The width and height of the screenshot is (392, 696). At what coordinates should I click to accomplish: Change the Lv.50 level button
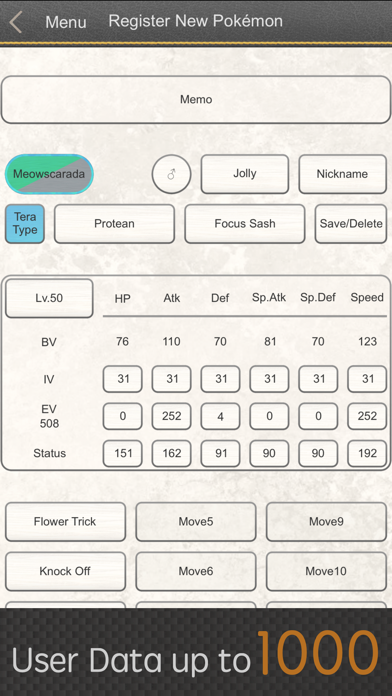coord(49,298)
